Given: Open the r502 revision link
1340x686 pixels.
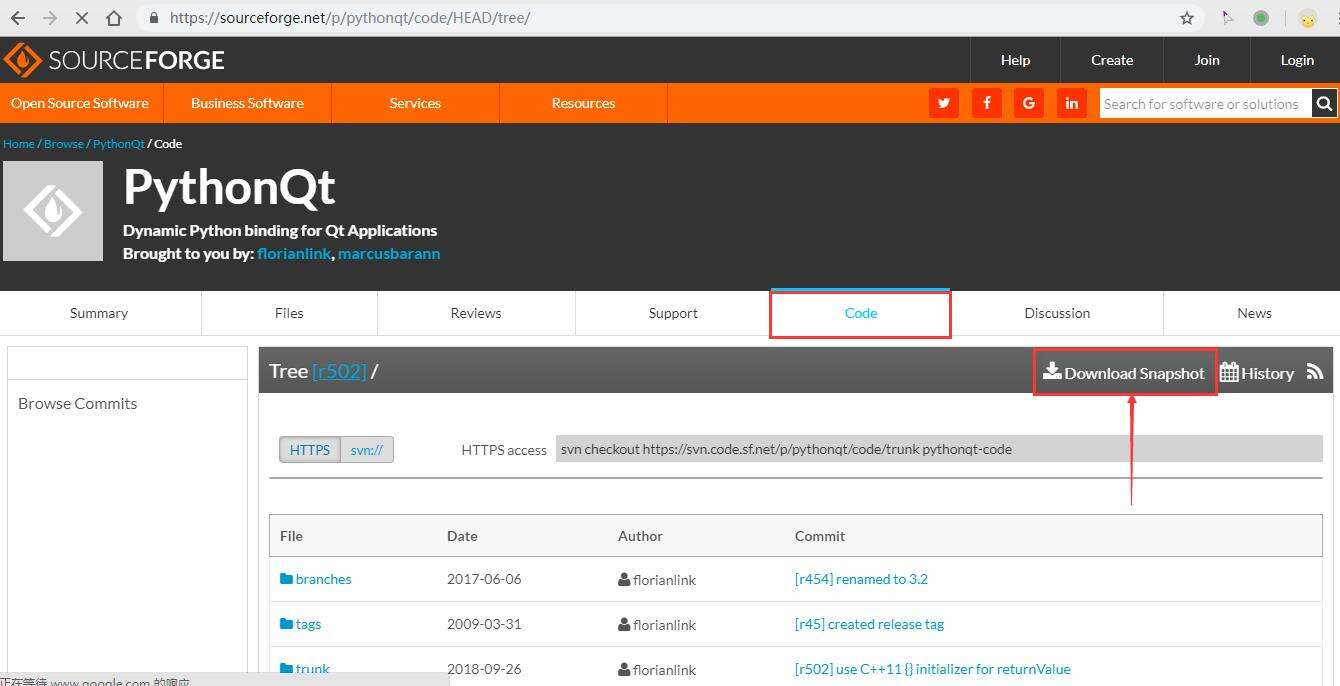Looking at the screenshot, I should 339,371.
